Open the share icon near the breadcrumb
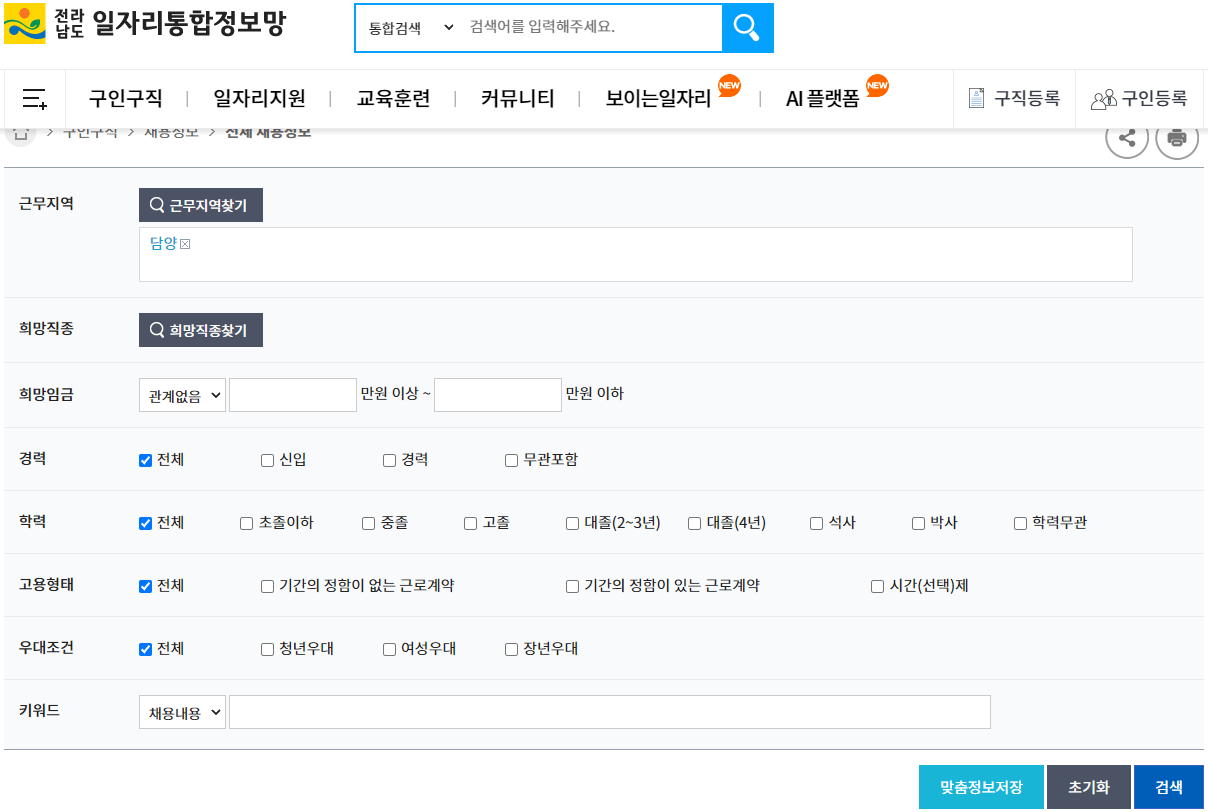The height and width of the screenshot is (812, 1208). pyautogui.click(x=1127, y=138)
